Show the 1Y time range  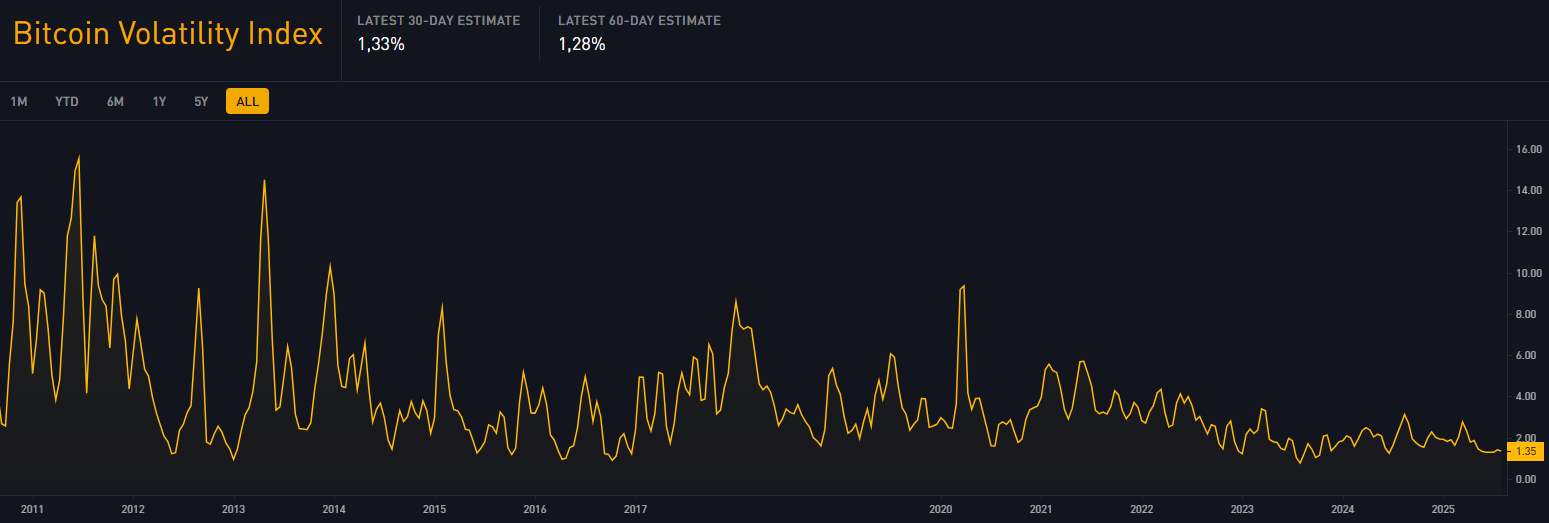point(159,101)
